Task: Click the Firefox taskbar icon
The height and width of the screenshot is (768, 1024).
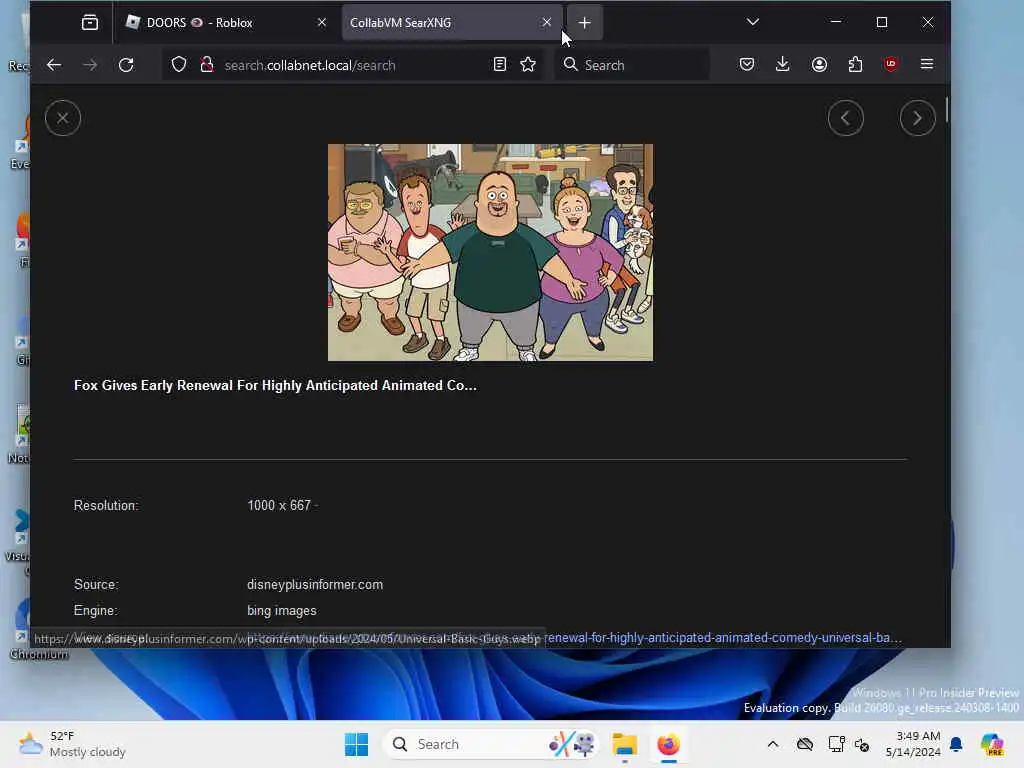Action: point(669,744)
